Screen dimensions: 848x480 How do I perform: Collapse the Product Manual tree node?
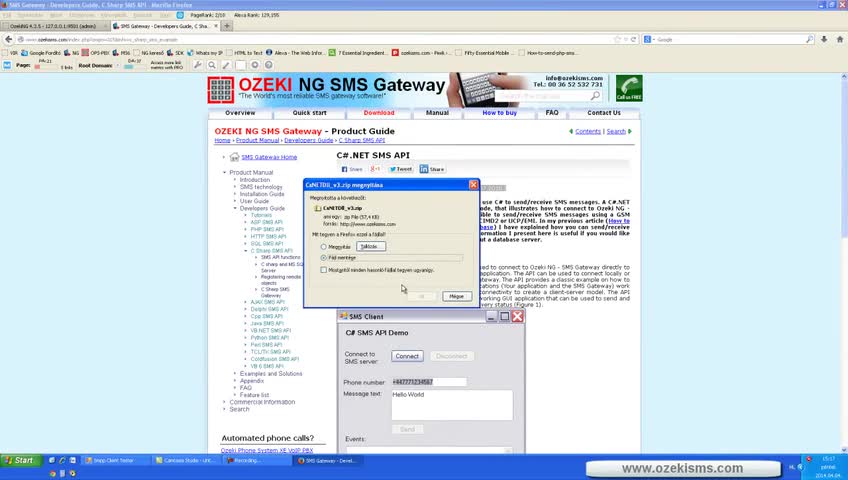(x=224, y=172)
